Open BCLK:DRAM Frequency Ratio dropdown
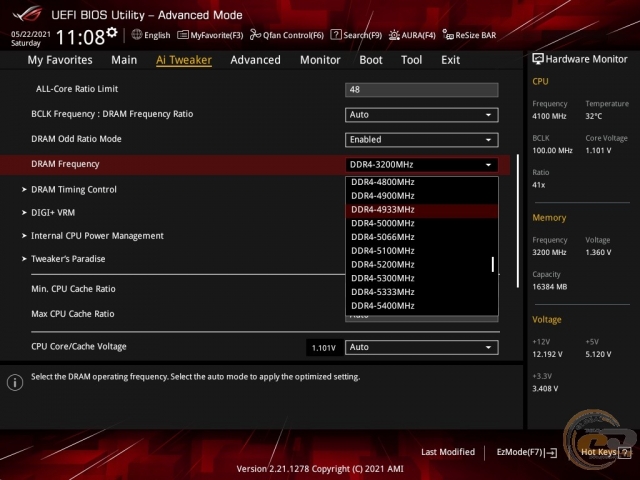The height and width of the screenshot is (480, 640). click(422, 115)
